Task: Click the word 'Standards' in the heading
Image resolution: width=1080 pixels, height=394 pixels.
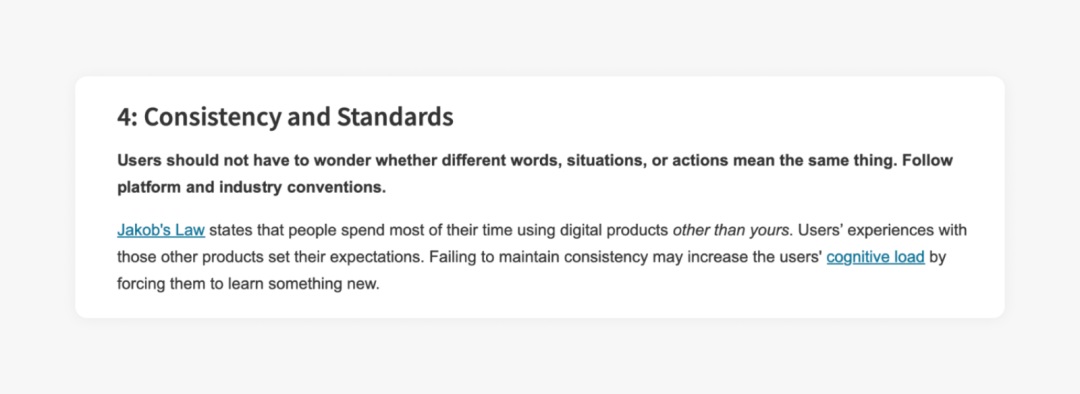Action: pos(395,118)
